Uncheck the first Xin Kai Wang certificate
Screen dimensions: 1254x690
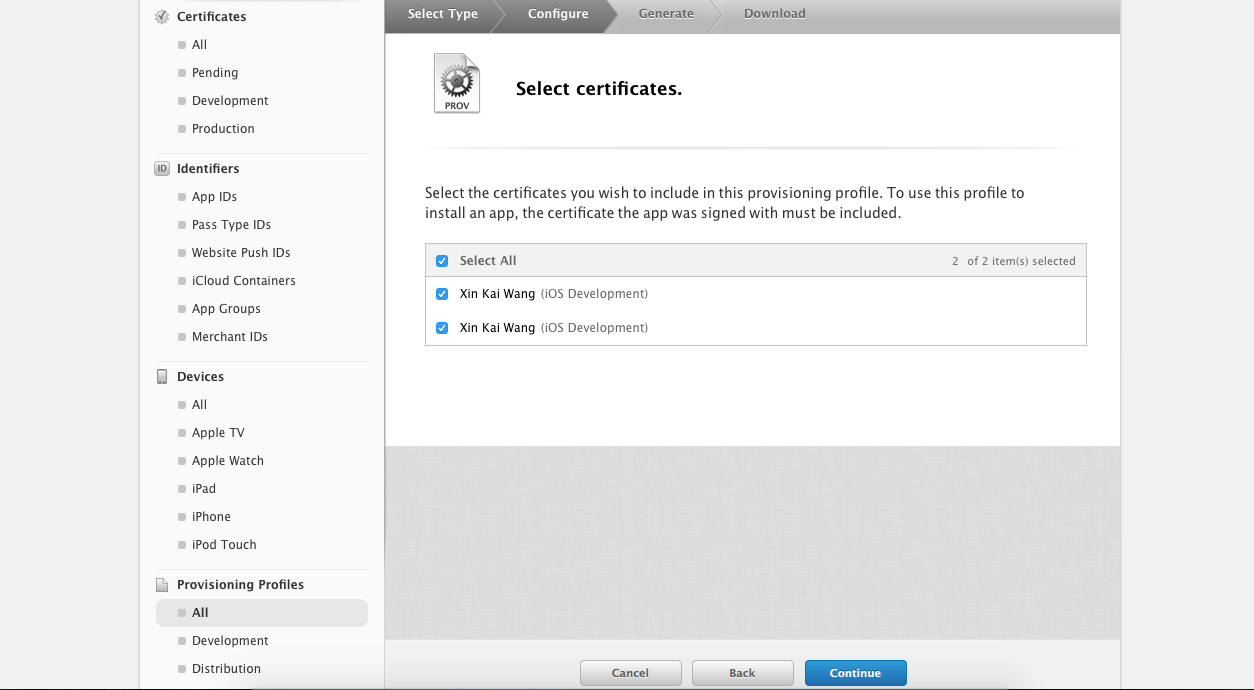pyautogui.click(x=442, y=294)
